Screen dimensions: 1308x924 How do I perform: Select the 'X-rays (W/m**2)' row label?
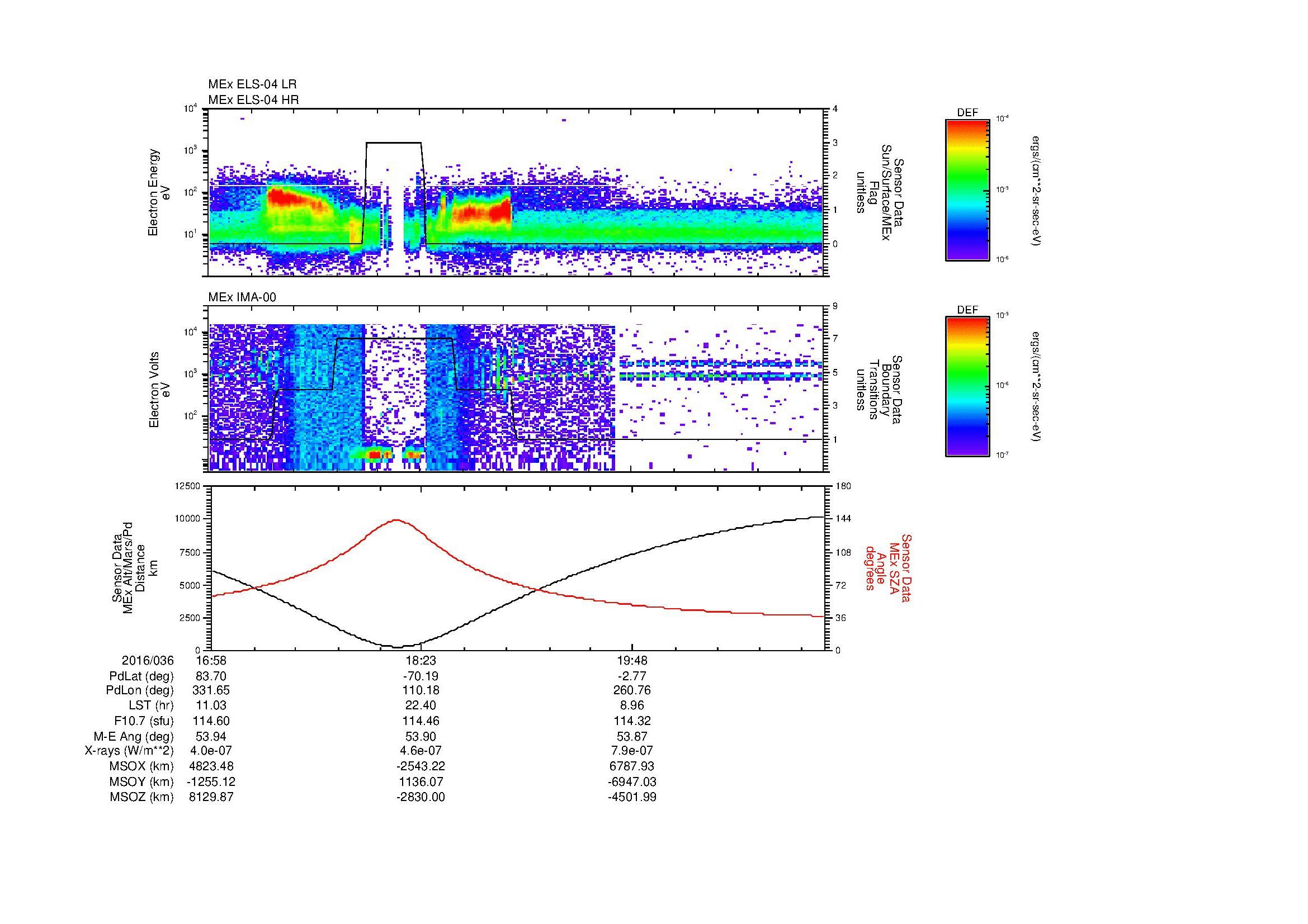(129, 751)
